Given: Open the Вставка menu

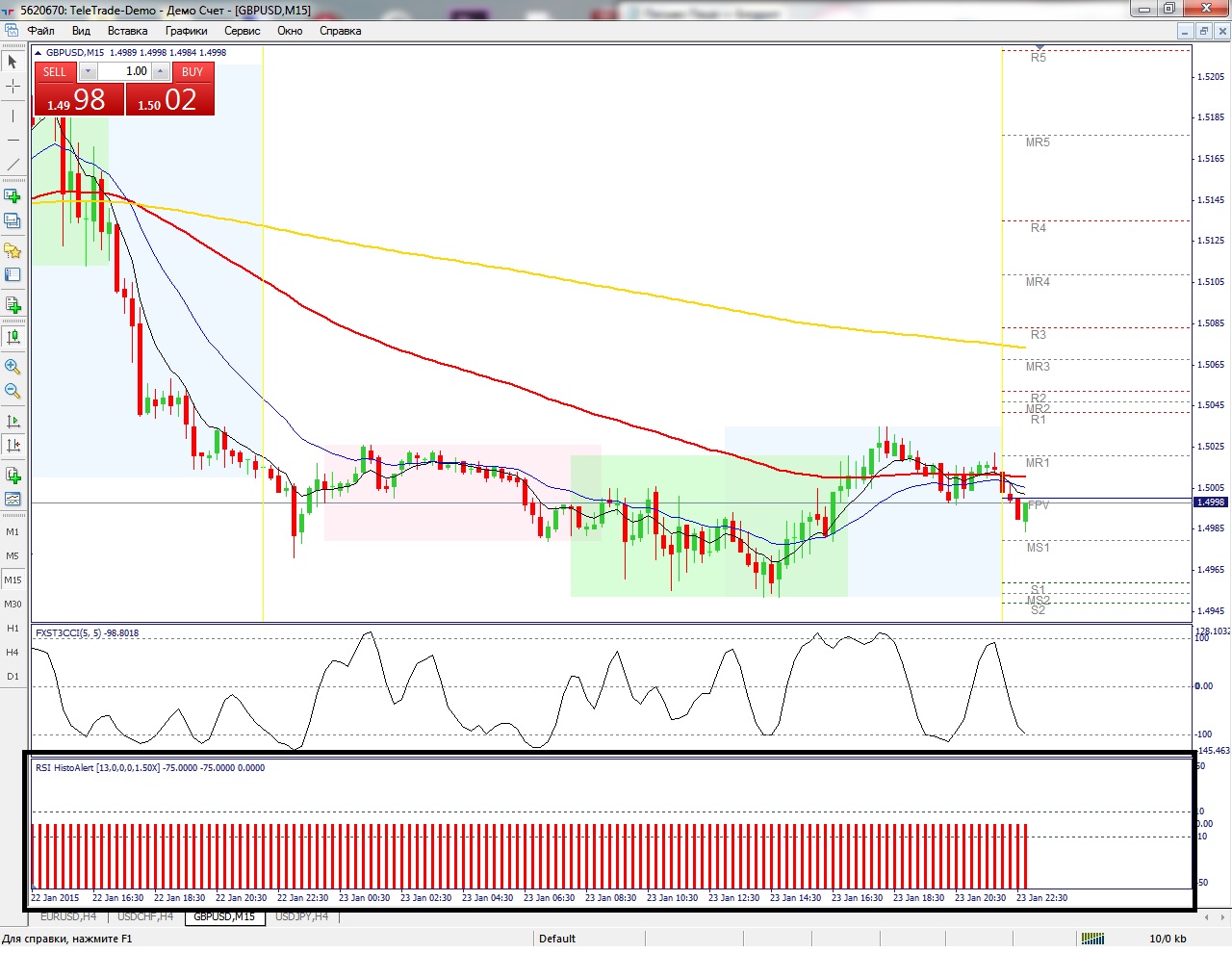Looking at the screenshot, I should tap(127, 31).
